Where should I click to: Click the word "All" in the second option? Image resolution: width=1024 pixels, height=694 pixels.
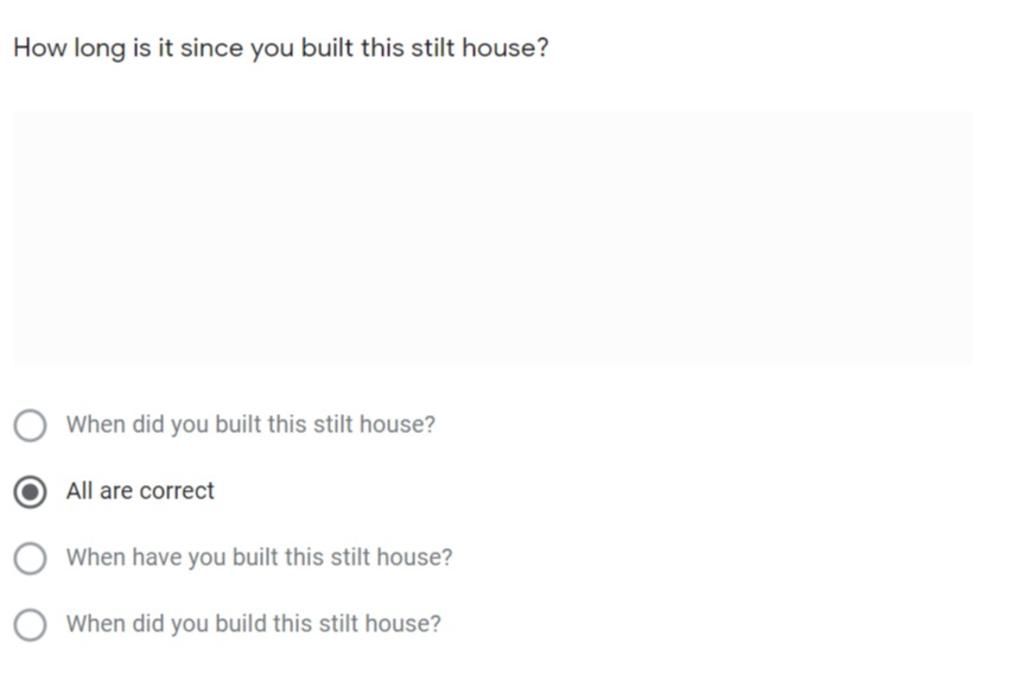click(79, 491)
